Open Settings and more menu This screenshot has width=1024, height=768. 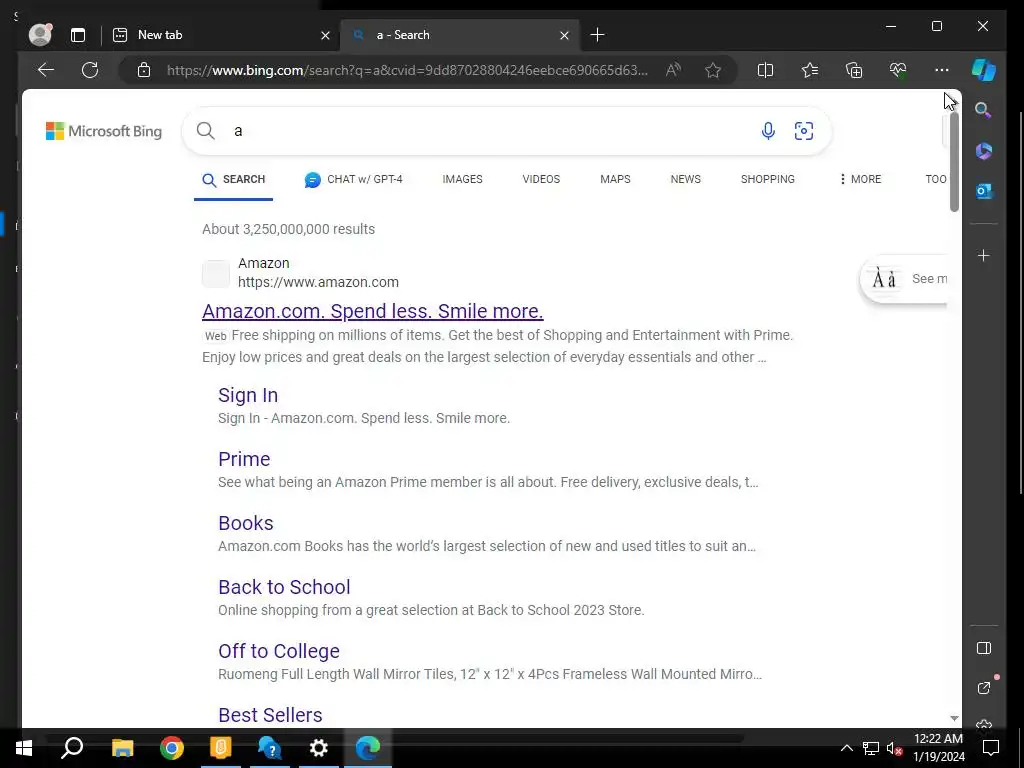[942, 70]
